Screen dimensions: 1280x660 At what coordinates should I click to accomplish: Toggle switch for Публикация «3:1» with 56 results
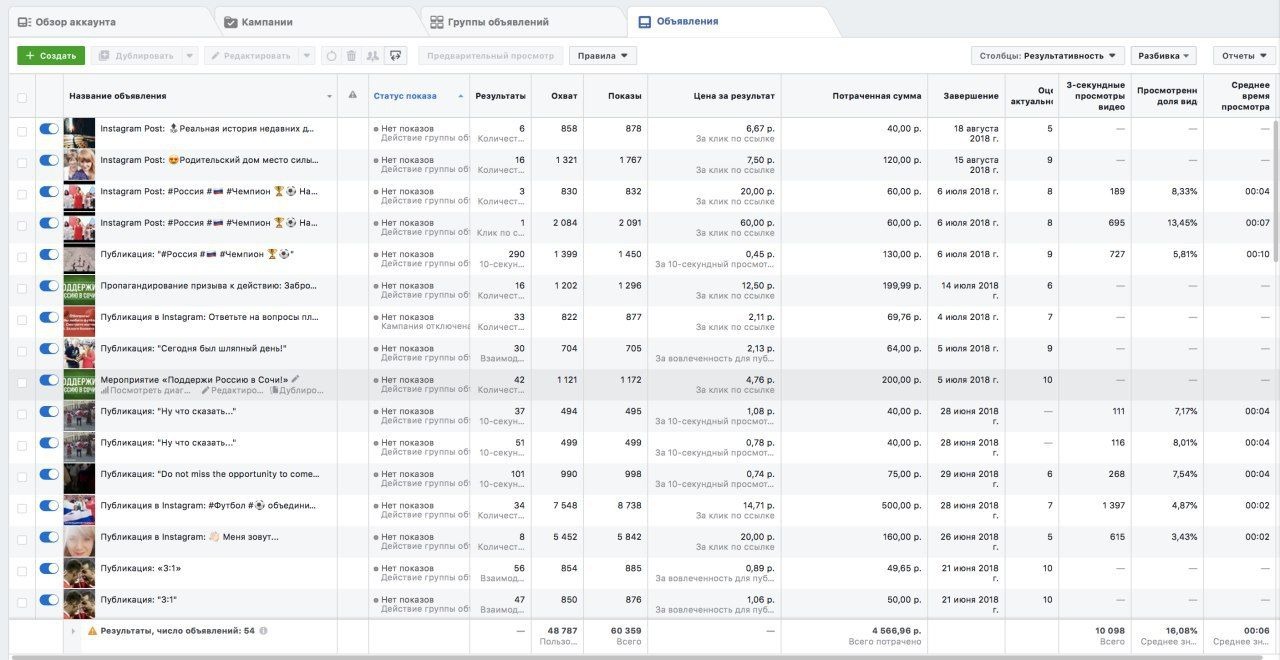tap(49, 568)
